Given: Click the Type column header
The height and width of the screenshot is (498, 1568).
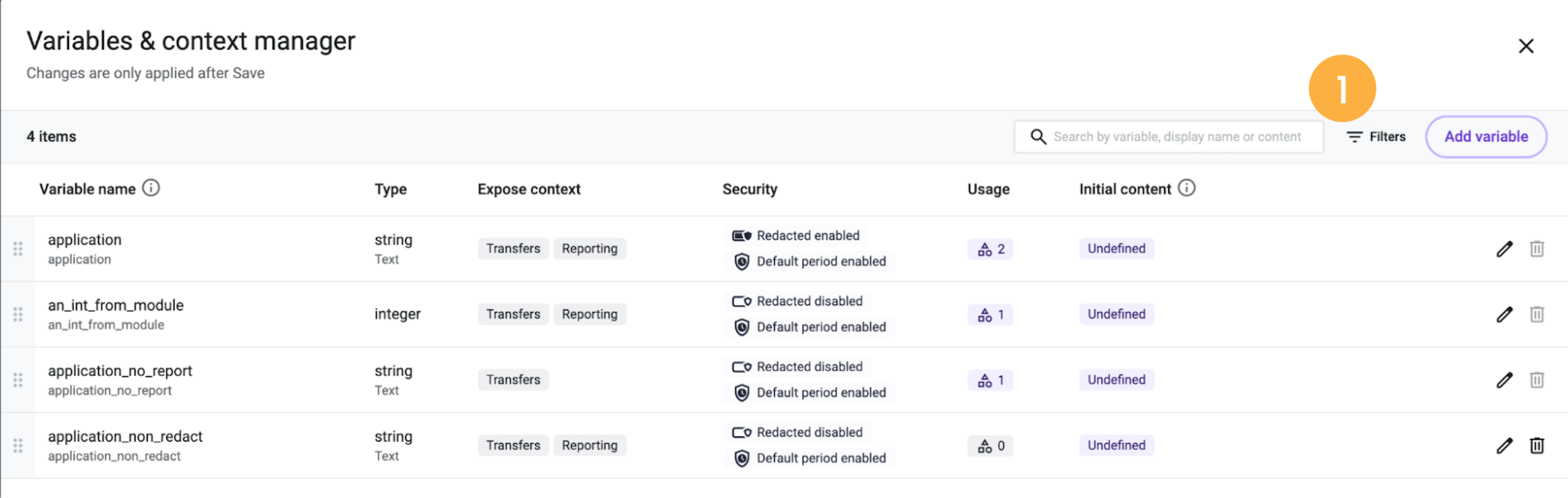Looking at the screenshot, I should (390, 189).
